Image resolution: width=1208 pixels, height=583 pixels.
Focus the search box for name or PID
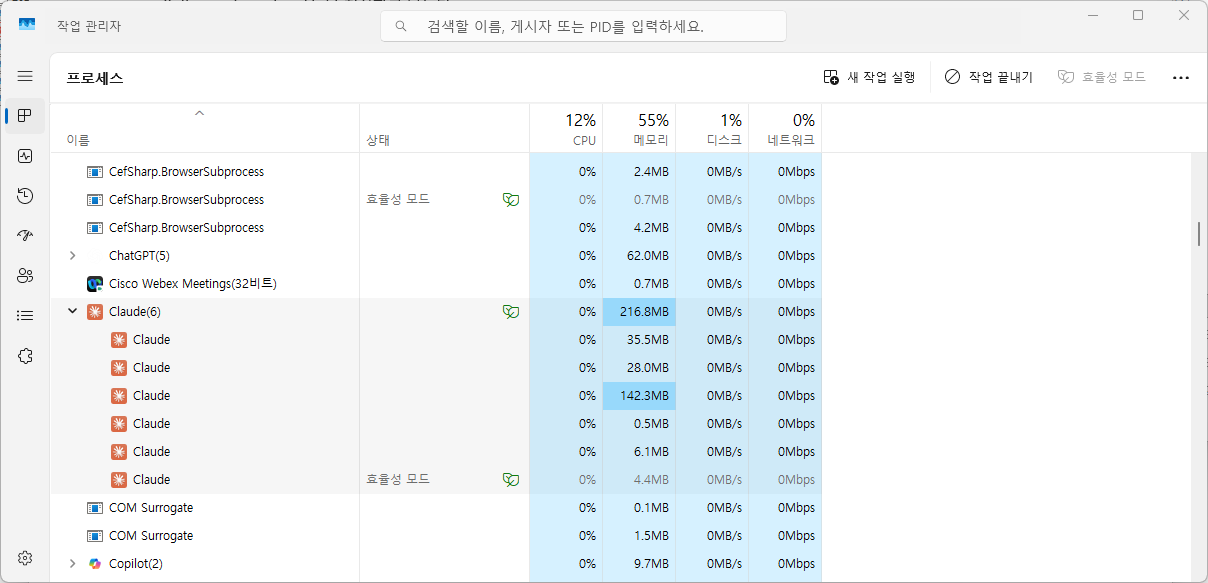[583, 26]
